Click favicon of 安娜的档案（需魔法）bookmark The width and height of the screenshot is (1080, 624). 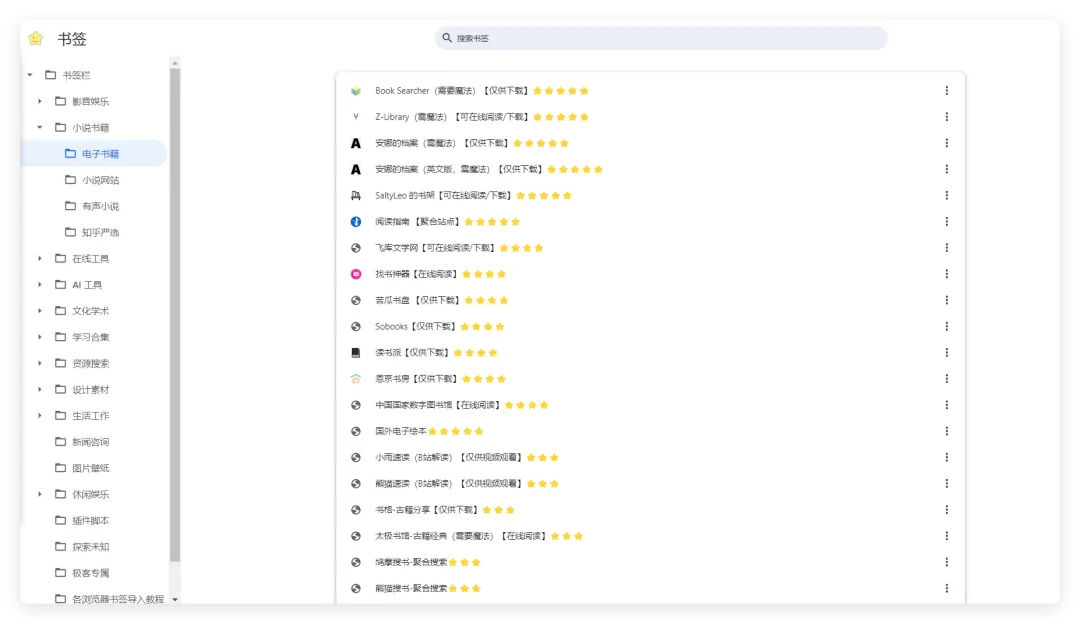(x=355, y=143)
